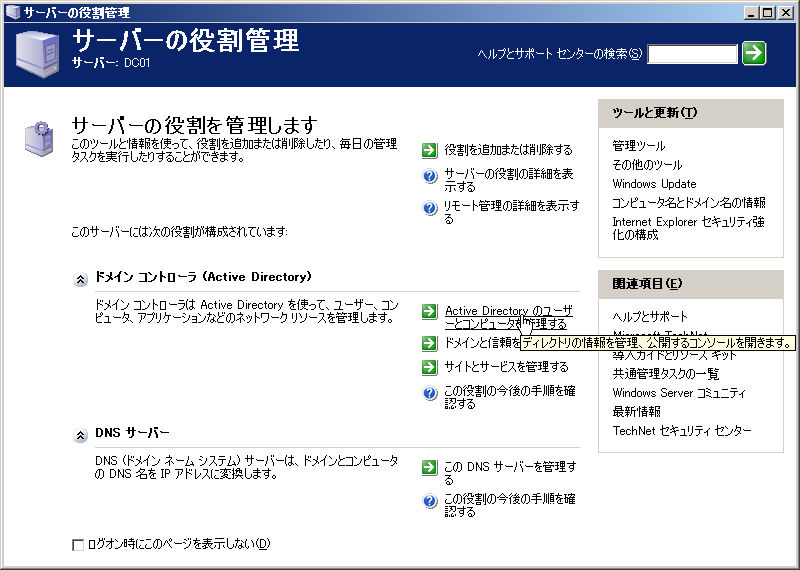Click help icon beside サーバーの役割の詳細を表示する

[x=430, y=177]
